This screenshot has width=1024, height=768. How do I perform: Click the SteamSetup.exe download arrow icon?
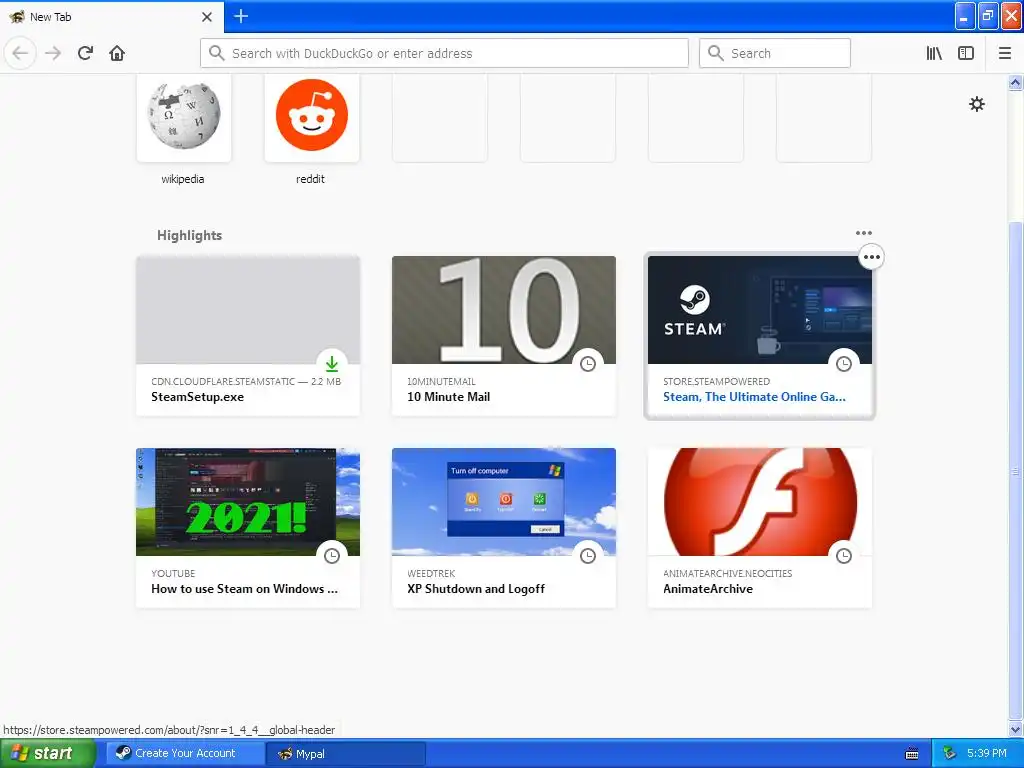[x=332, y=364]
